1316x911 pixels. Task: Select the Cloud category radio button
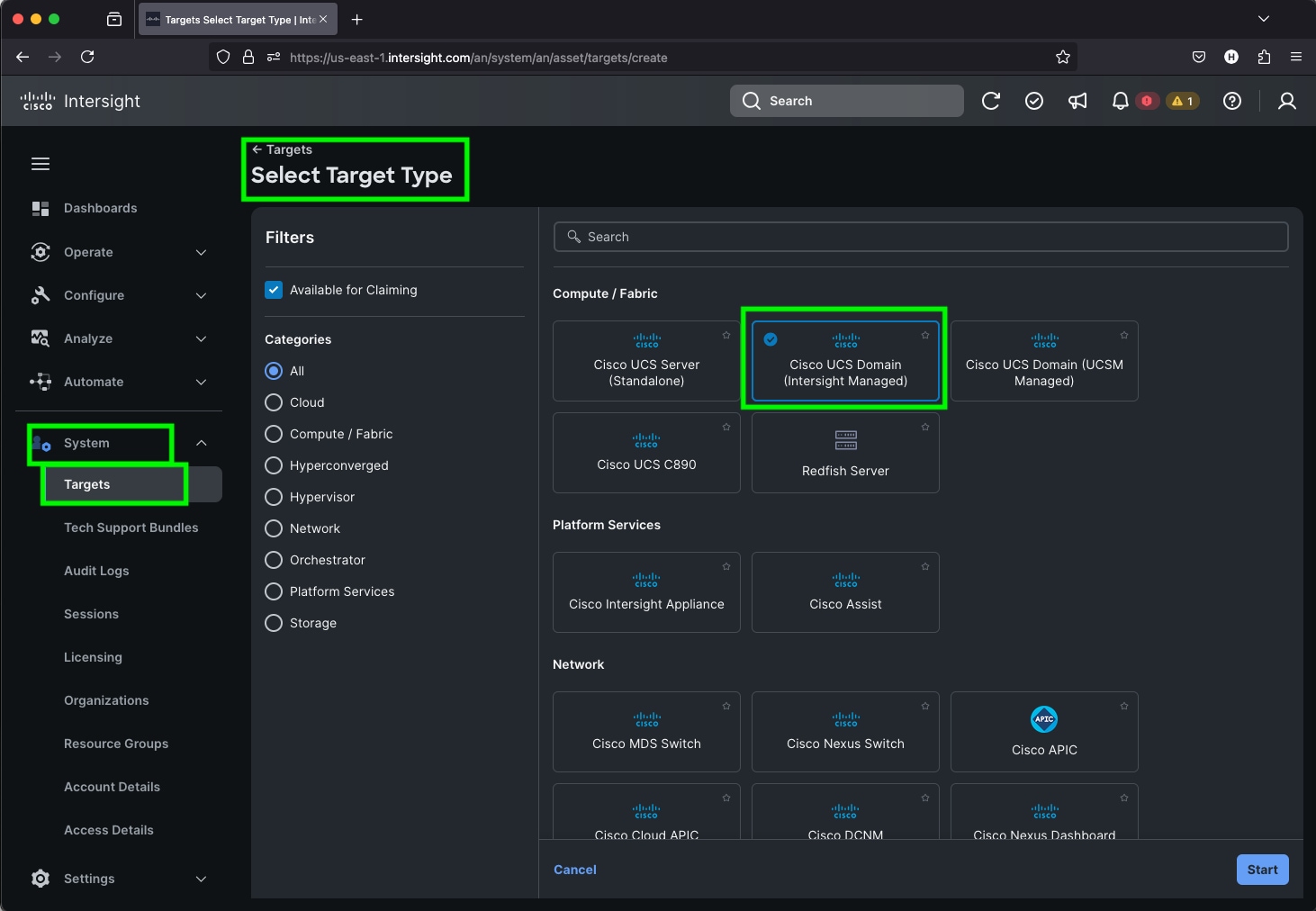pos(275,402)
